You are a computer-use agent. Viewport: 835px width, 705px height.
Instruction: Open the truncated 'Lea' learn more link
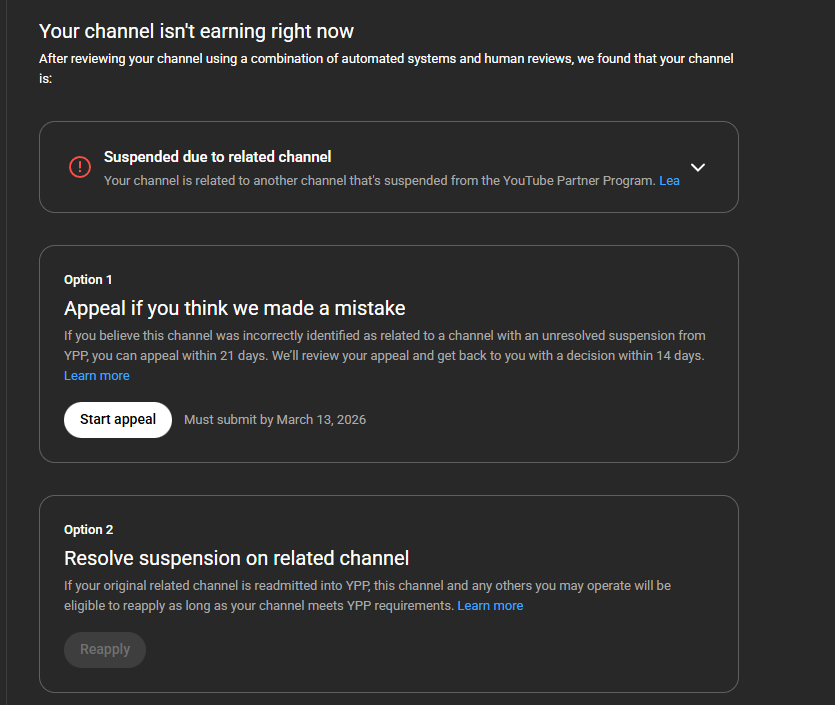coord(669,181)
